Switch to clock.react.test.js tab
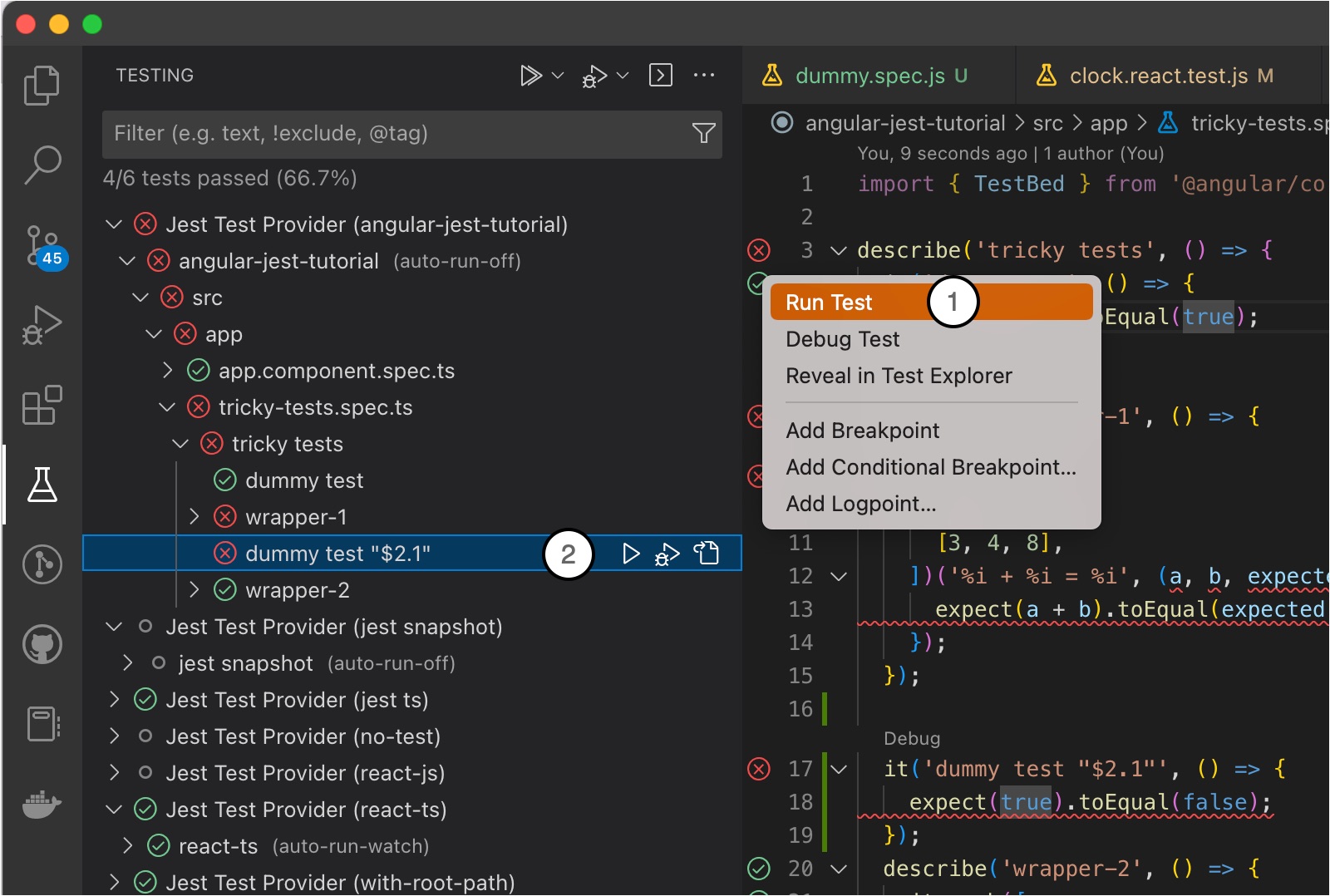 coord(1169,76)
